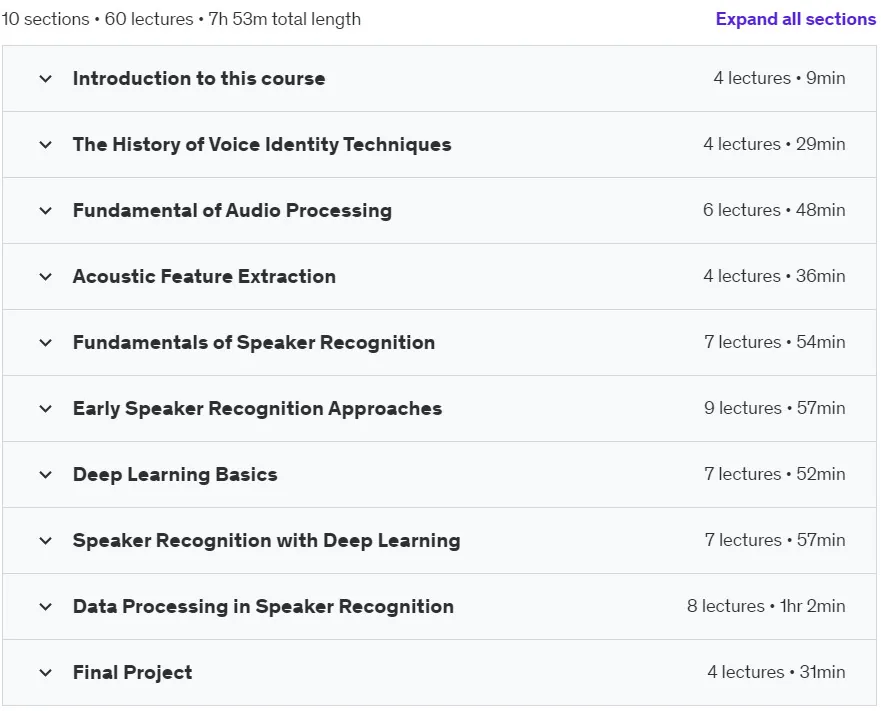
Task: Select Final Project section title
Action: (133, 672)
